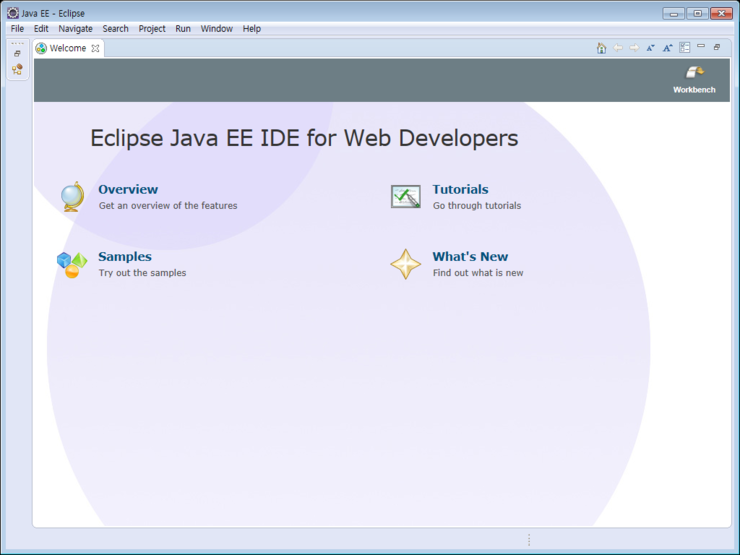Reduce font size with smaller A icon

tap(650, 48)
